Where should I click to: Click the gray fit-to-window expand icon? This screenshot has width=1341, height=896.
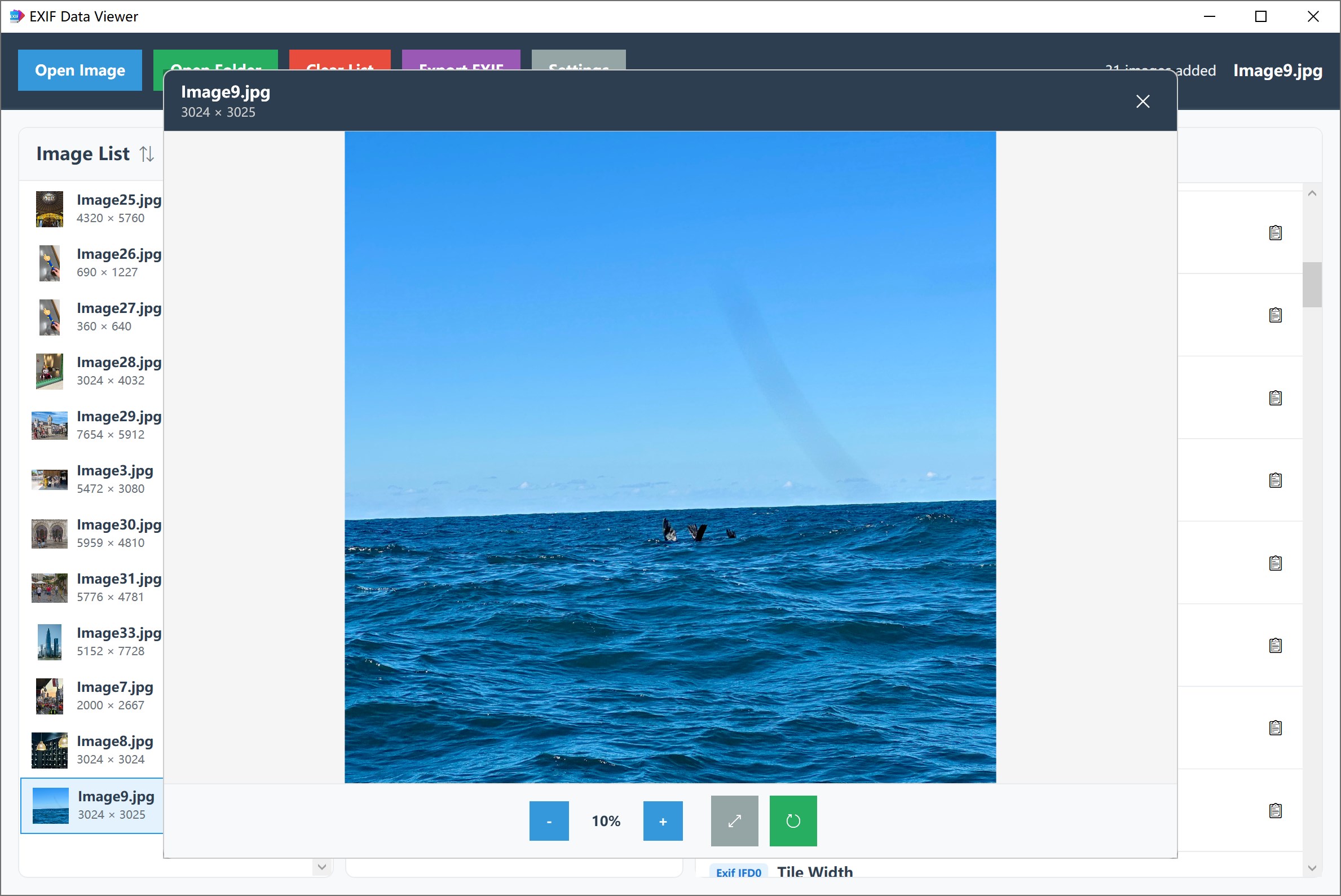734,820
